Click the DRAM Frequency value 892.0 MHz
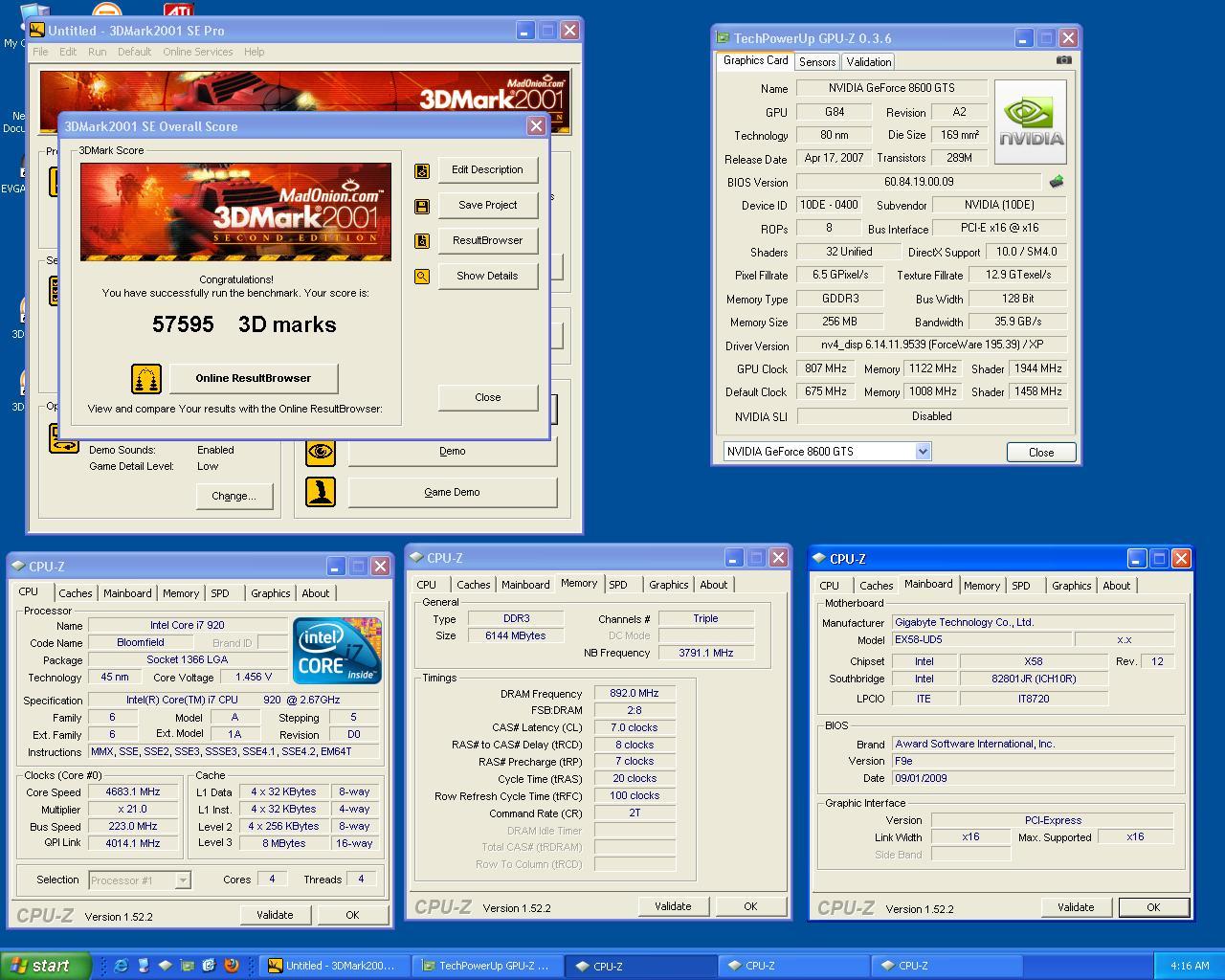 click(x=635, y=694)
